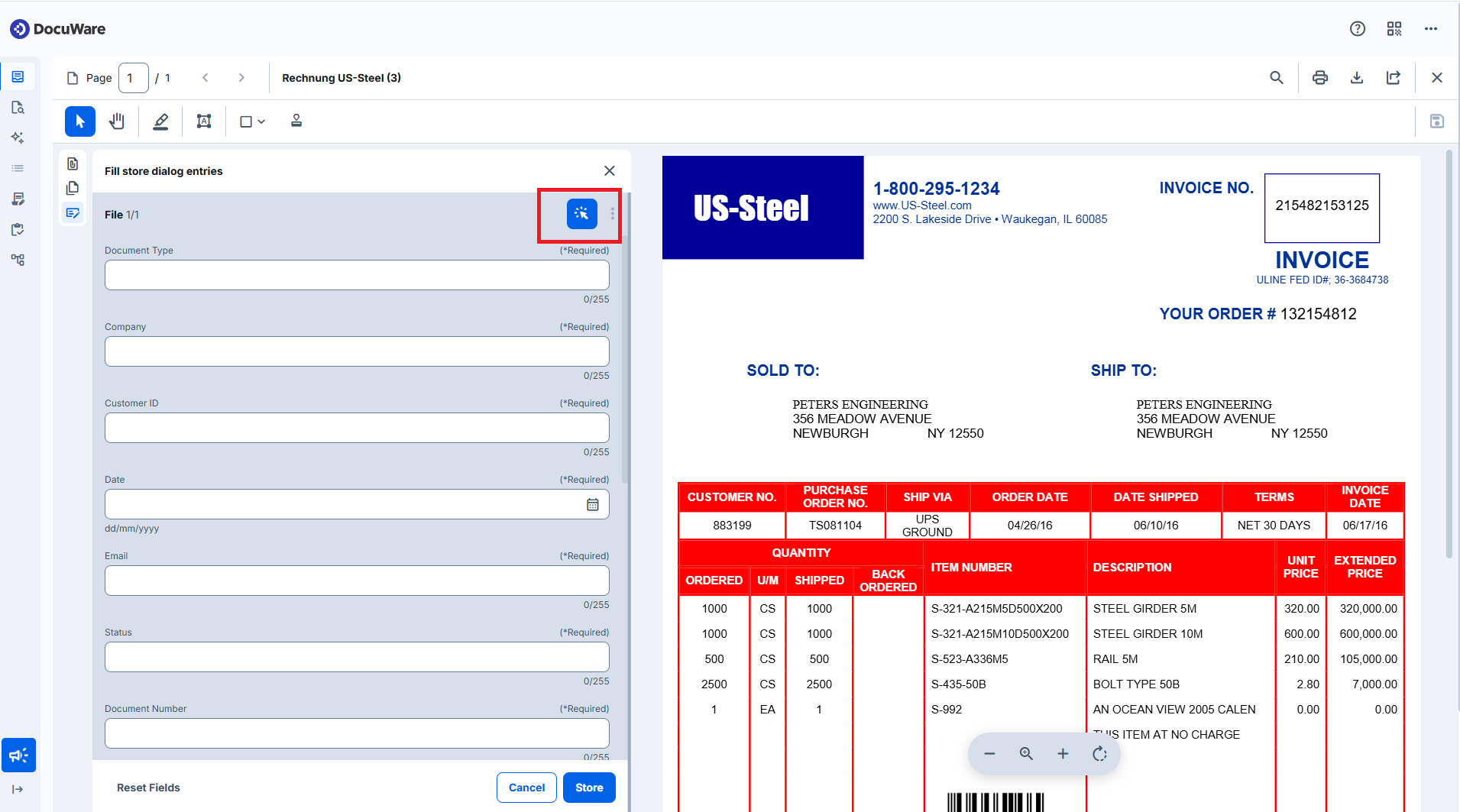Screen dimensions: 1460x812
Task: Expand the sidebar with arrow icon
Action: [18, 789]
